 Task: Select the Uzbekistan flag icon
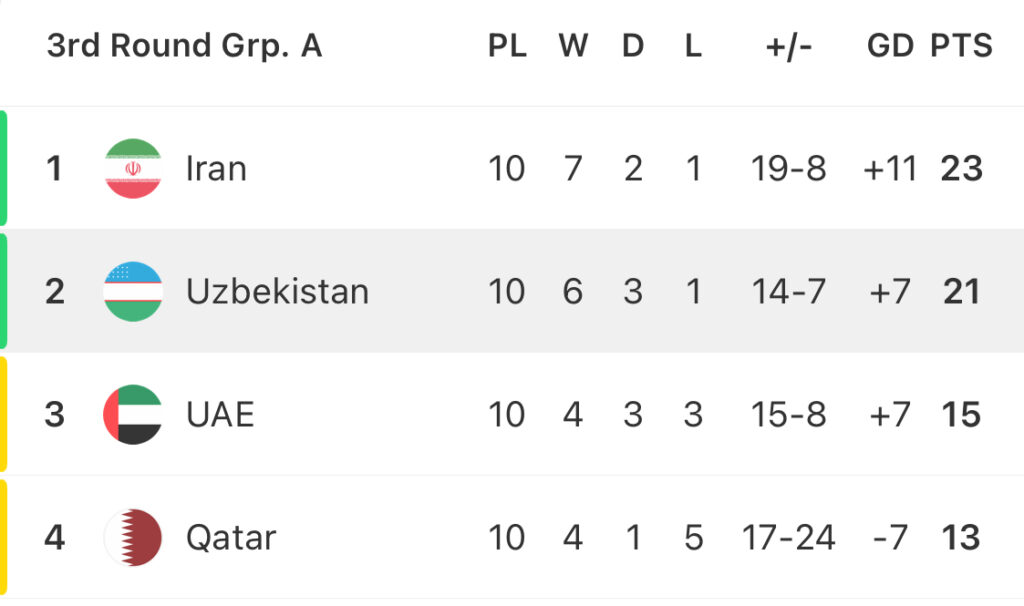pyautogui.click(x=133, y=291)
